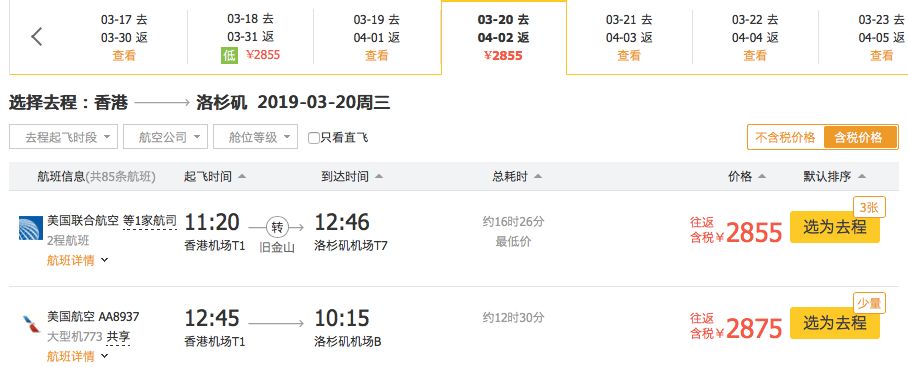The image size is (908, 367).
Task: Click 选为去程 for the ¥2875 flight
Action: 834,322
